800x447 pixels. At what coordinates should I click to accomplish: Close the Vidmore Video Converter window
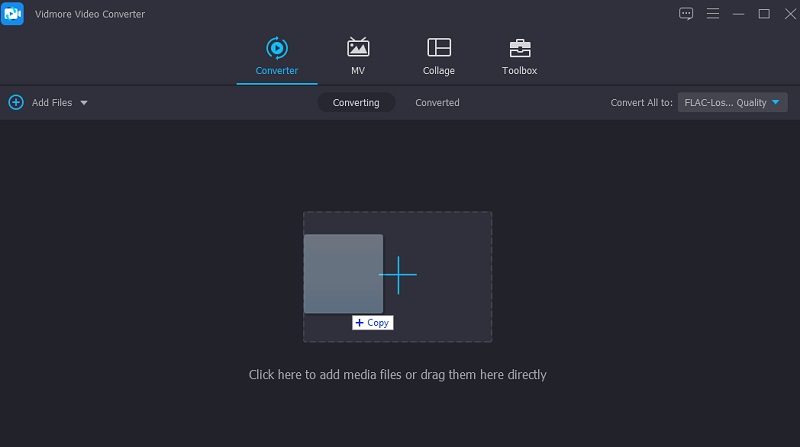pos(787,13)
